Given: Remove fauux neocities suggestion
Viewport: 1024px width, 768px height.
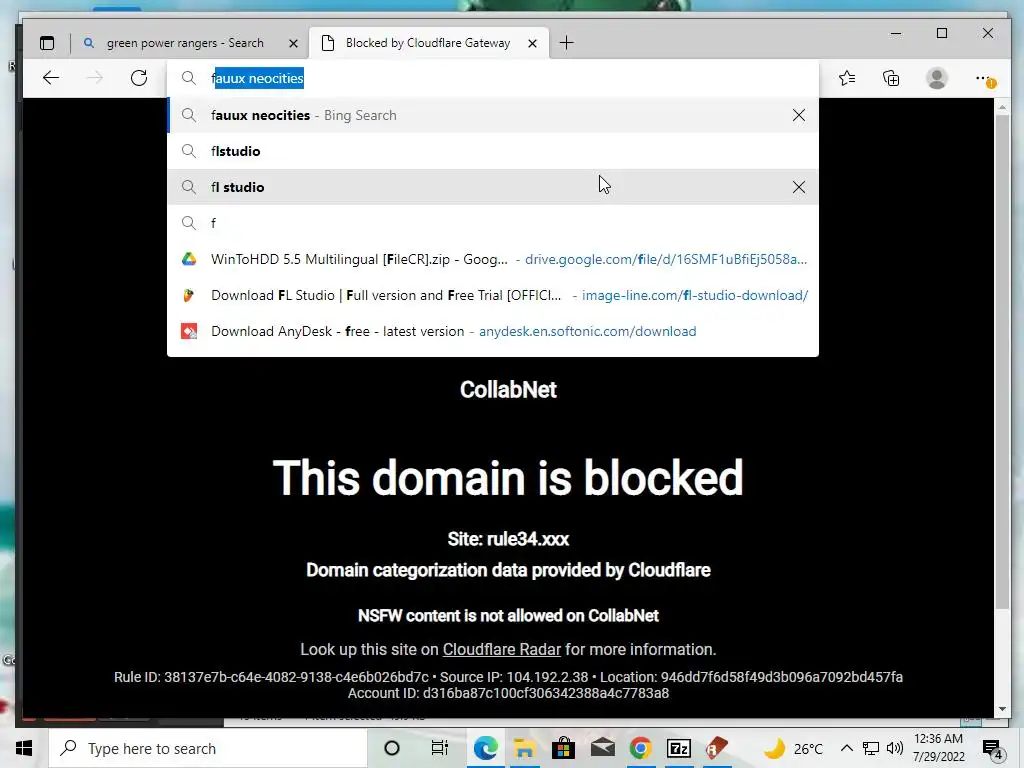Looking at the screenshot, I should 799,115.
